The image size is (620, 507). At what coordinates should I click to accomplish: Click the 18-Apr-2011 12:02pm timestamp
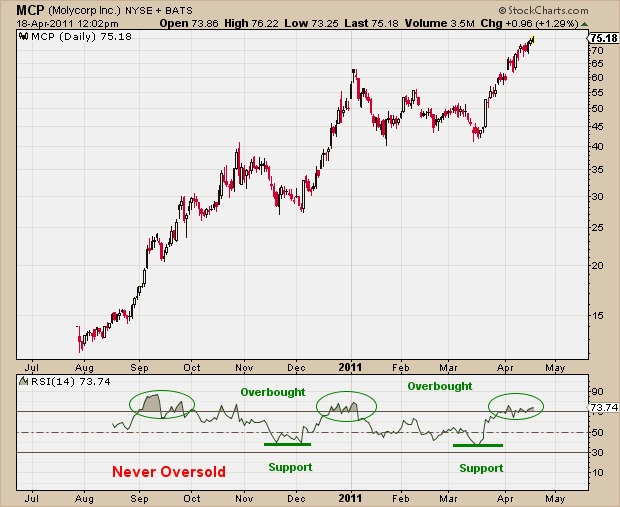[67, 24]
